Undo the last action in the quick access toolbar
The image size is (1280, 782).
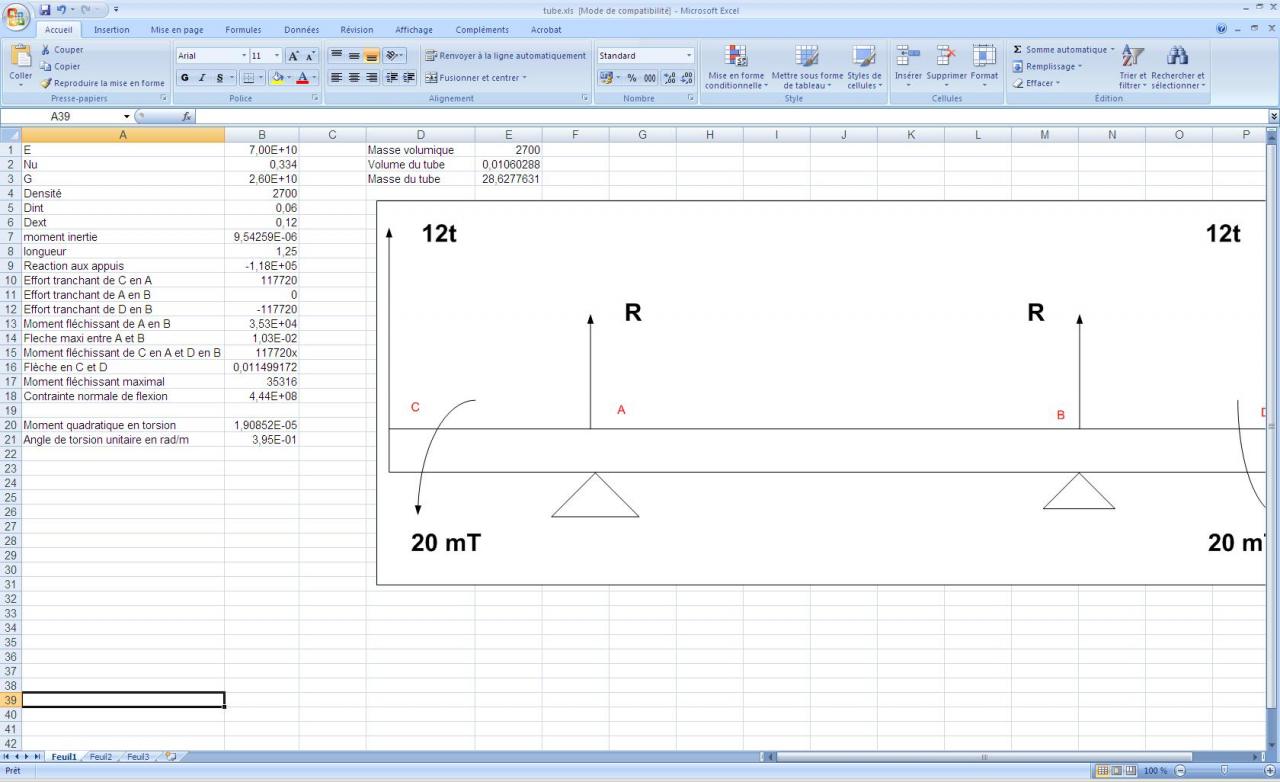pos(61,9)
